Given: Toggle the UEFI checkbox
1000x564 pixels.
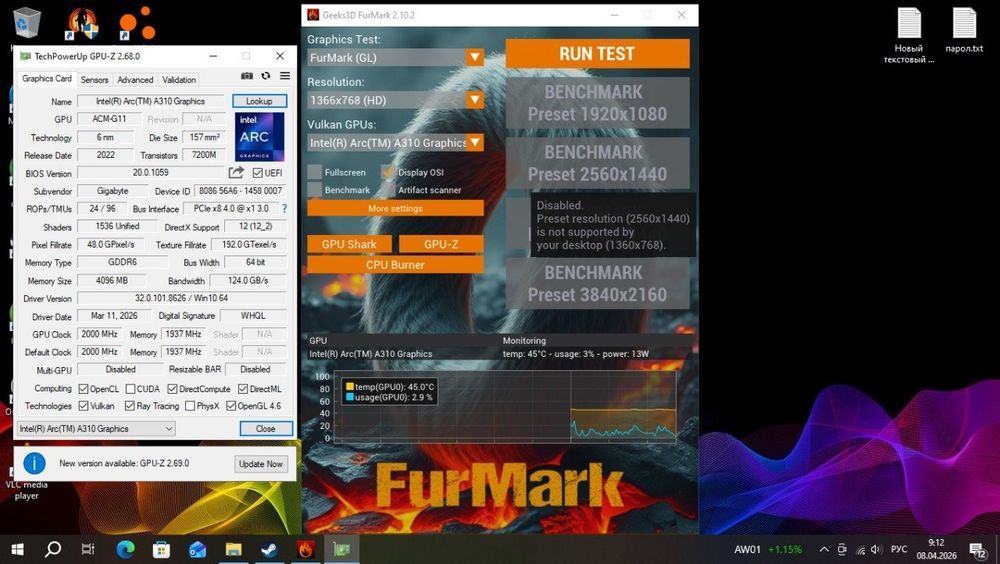Looking at the screenshot, I should (x=258, y=173).
